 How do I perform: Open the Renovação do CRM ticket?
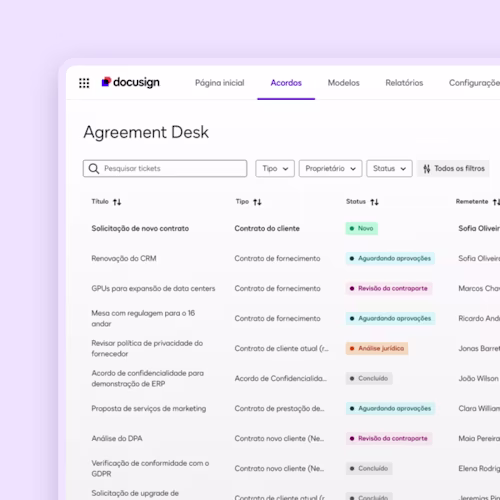click(124, 259)
